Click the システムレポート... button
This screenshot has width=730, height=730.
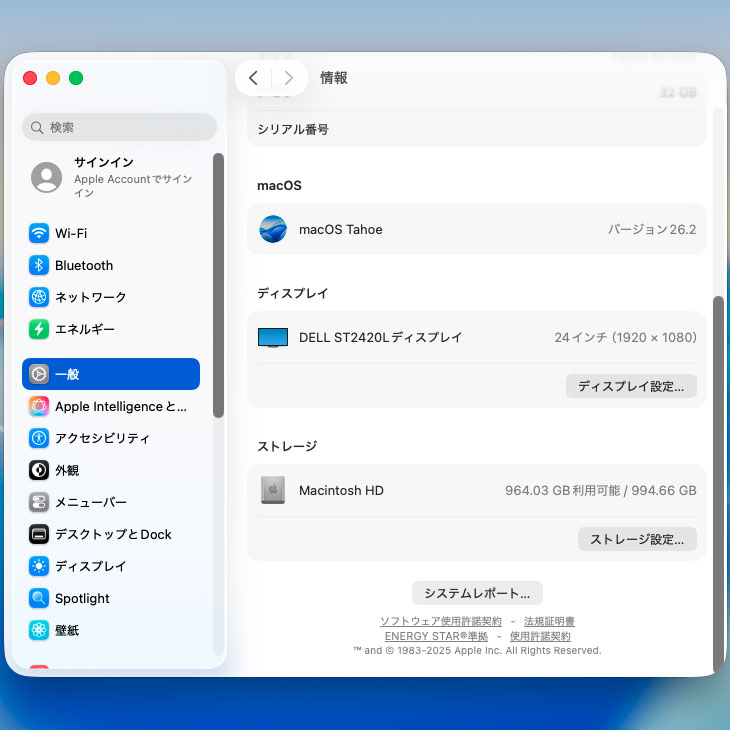[x=477, y=593]
